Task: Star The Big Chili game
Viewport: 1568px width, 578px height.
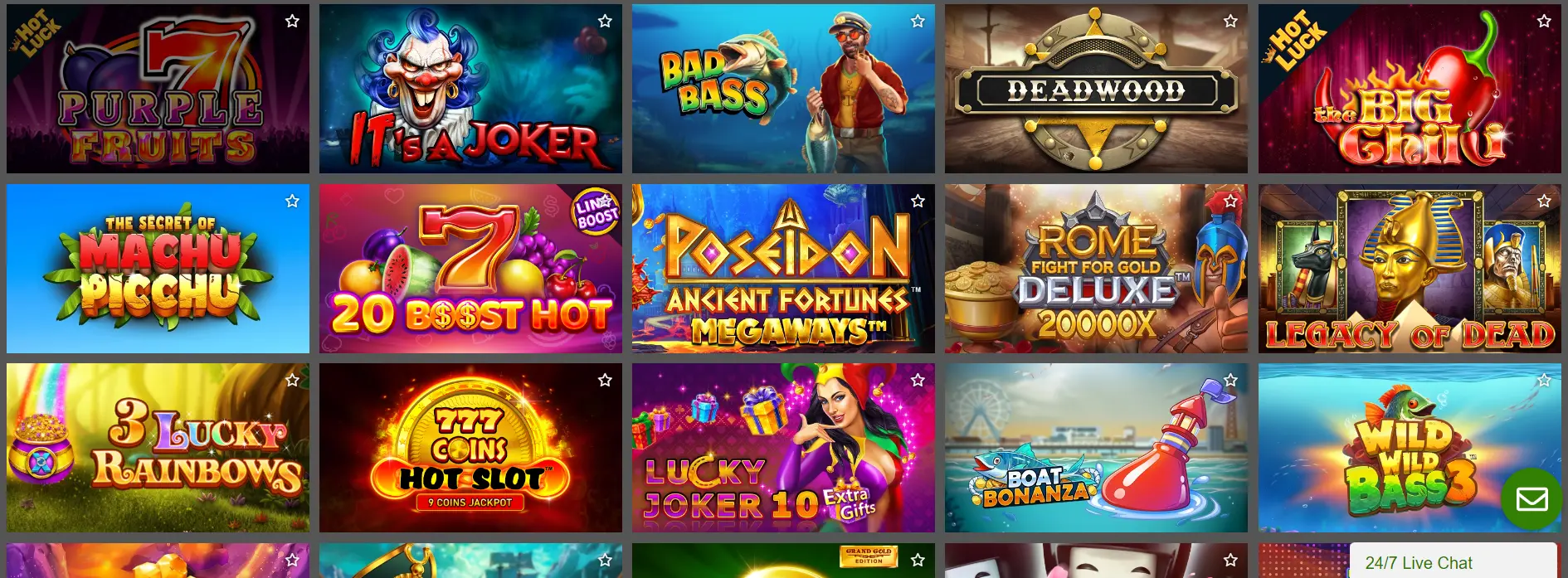Action: coord(1544,22)
